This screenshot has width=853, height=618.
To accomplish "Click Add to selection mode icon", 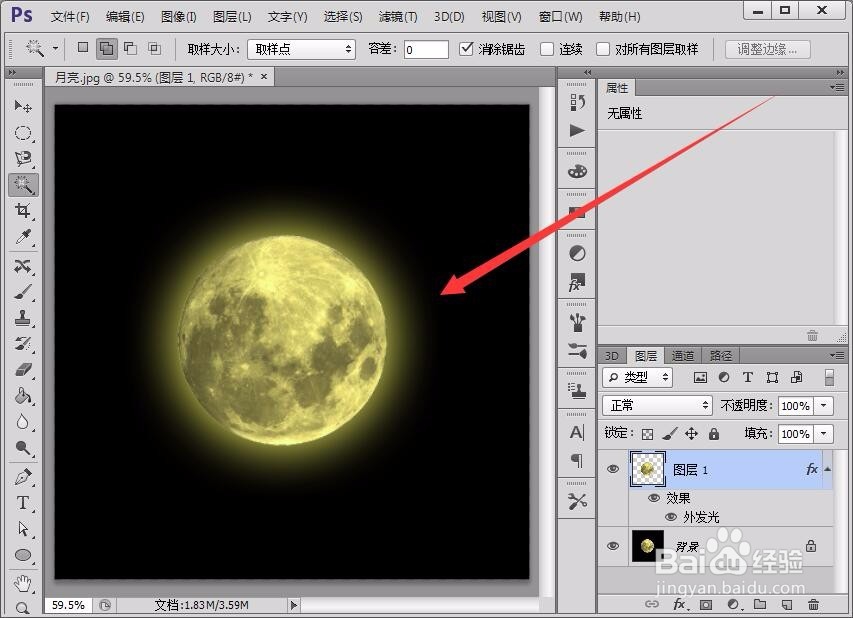I will 107,48.
